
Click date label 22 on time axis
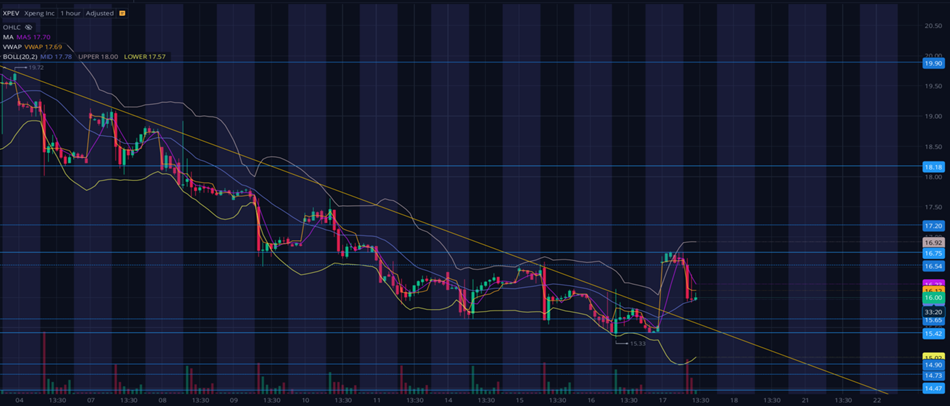(x=877, y=400)
